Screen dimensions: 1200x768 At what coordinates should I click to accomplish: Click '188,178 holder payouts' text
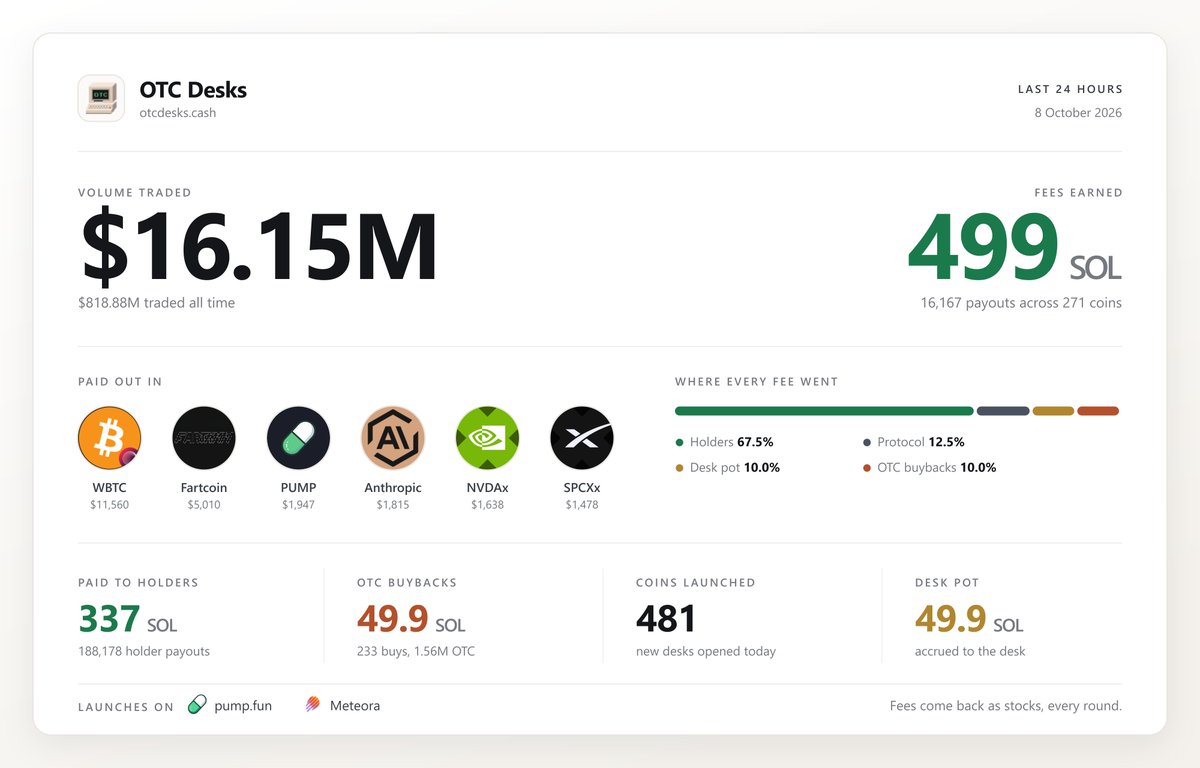144,652
